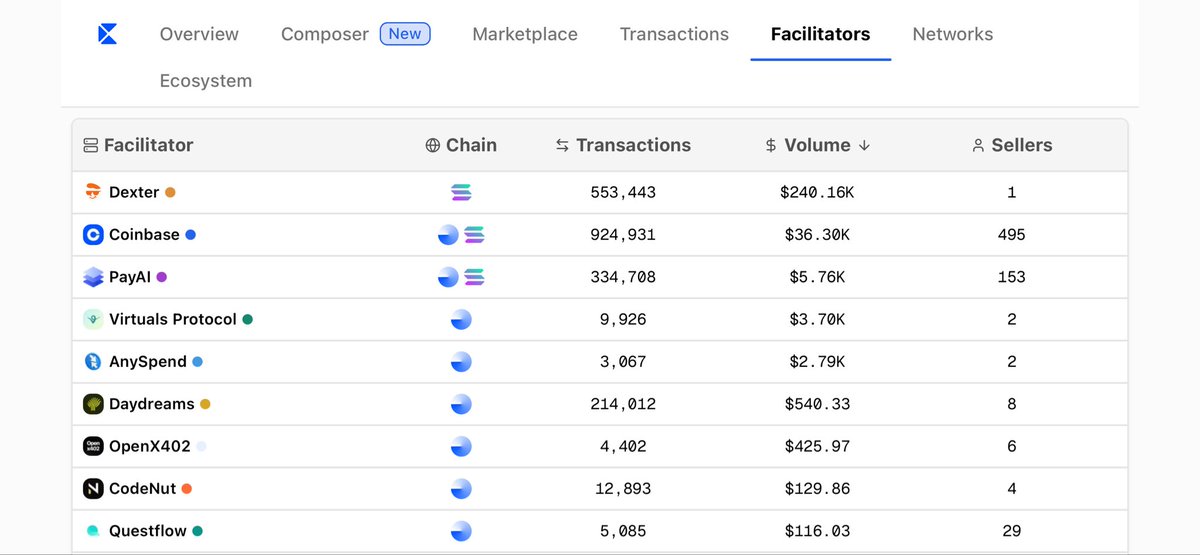
Task: Click the Virtuals Protocol logo icon
Action: (x=93, y=319)
